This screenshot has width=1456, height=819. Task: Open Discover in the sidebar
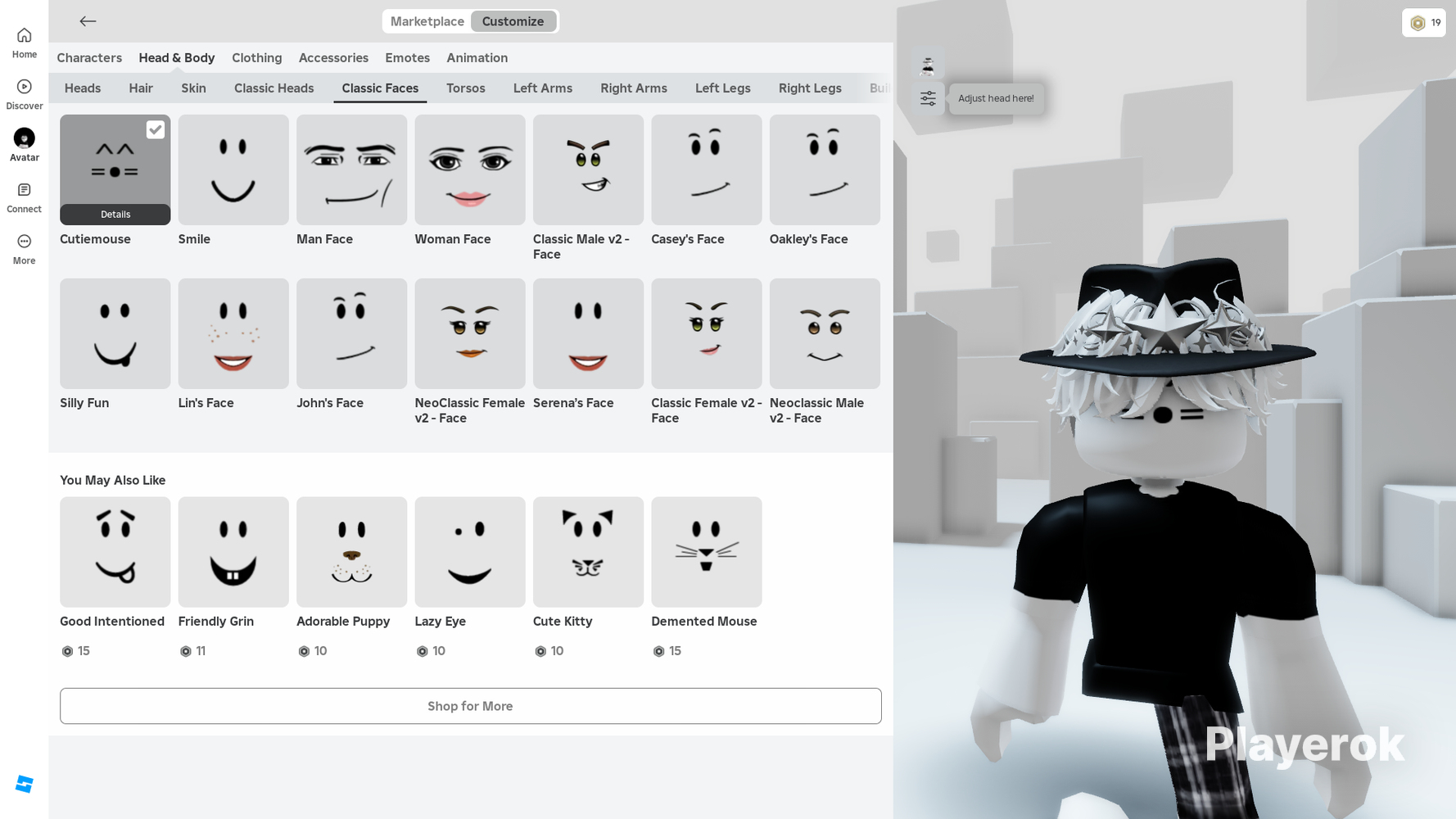coord(25,94)
